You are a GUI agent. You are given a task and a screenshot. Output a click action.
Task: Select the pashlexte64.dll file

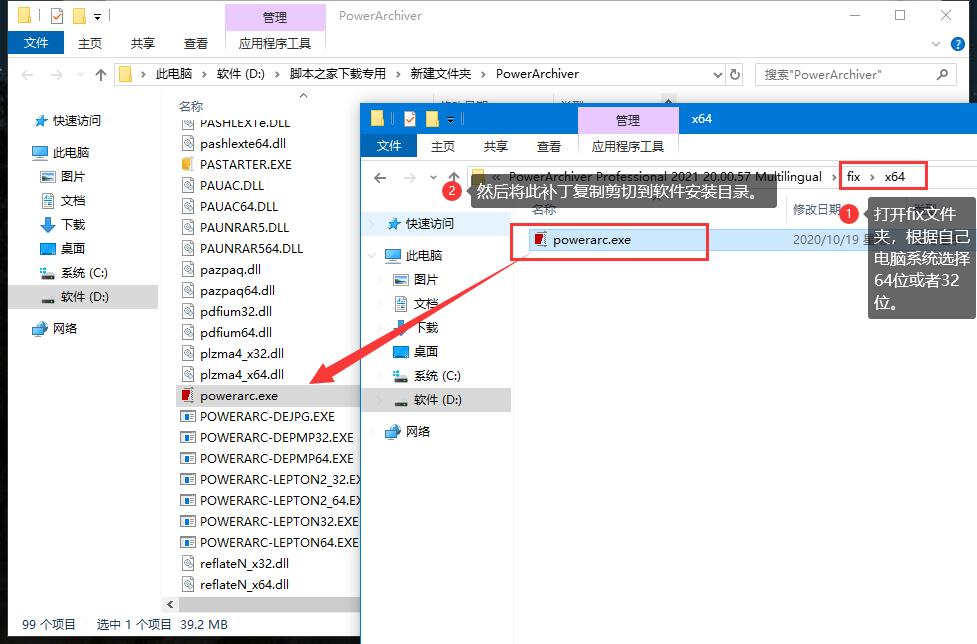(x=242, y=144)
